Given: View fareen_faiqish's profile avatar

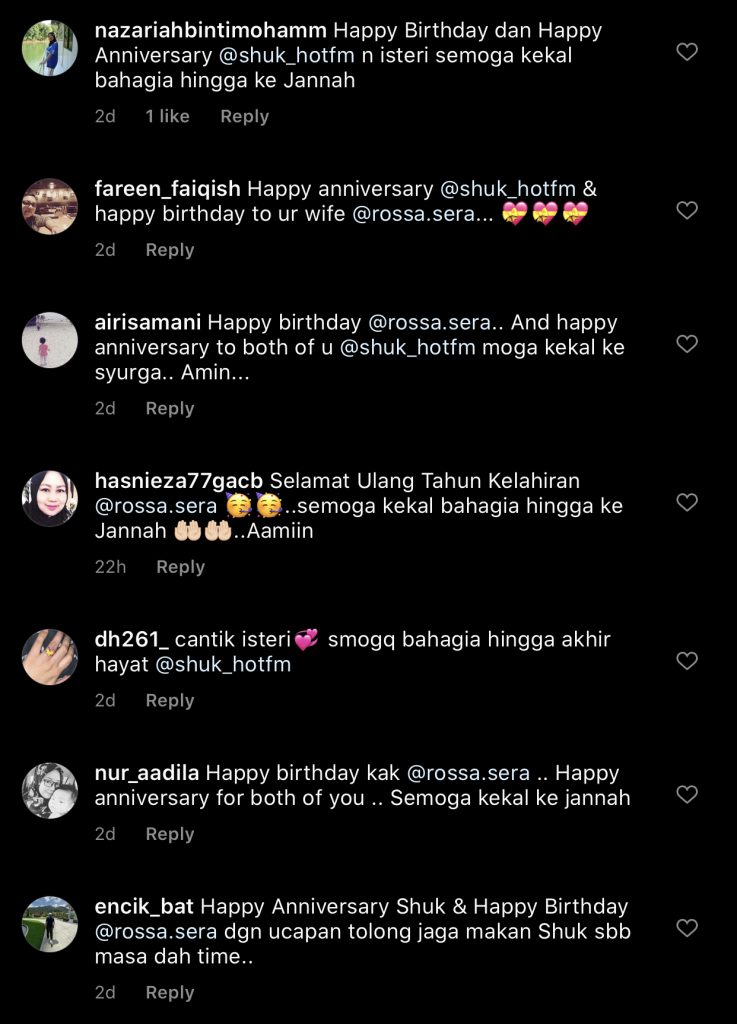Looking at the screenshot, I should pyautogui.click(x=49, y=206).
